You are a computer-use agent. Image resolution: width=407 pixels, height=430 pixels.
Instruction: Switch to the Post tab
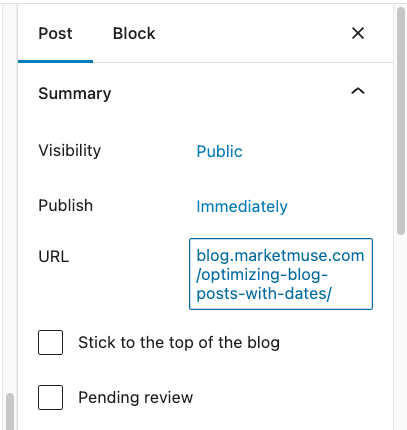55,34
